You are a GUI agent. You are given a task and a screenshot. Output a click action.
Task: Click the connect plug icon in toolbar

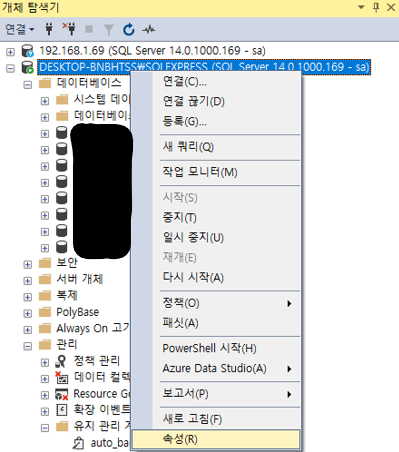pyautogui.click(x=49, y=29)
